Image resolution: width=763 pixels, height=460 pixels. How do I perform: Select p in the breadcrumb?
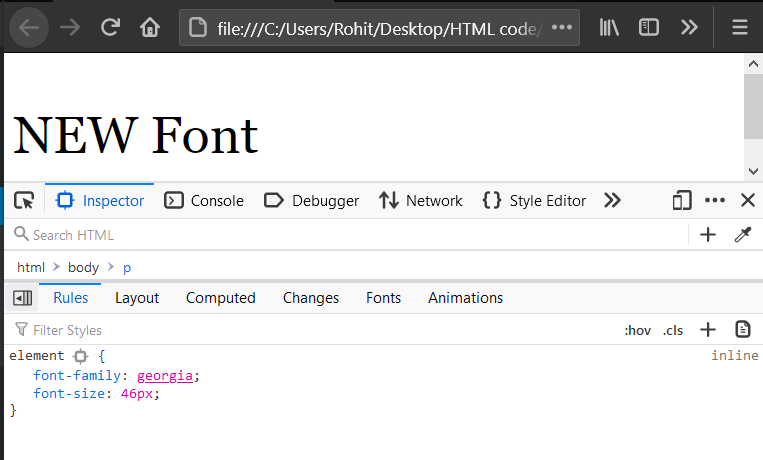coord(127,268)
